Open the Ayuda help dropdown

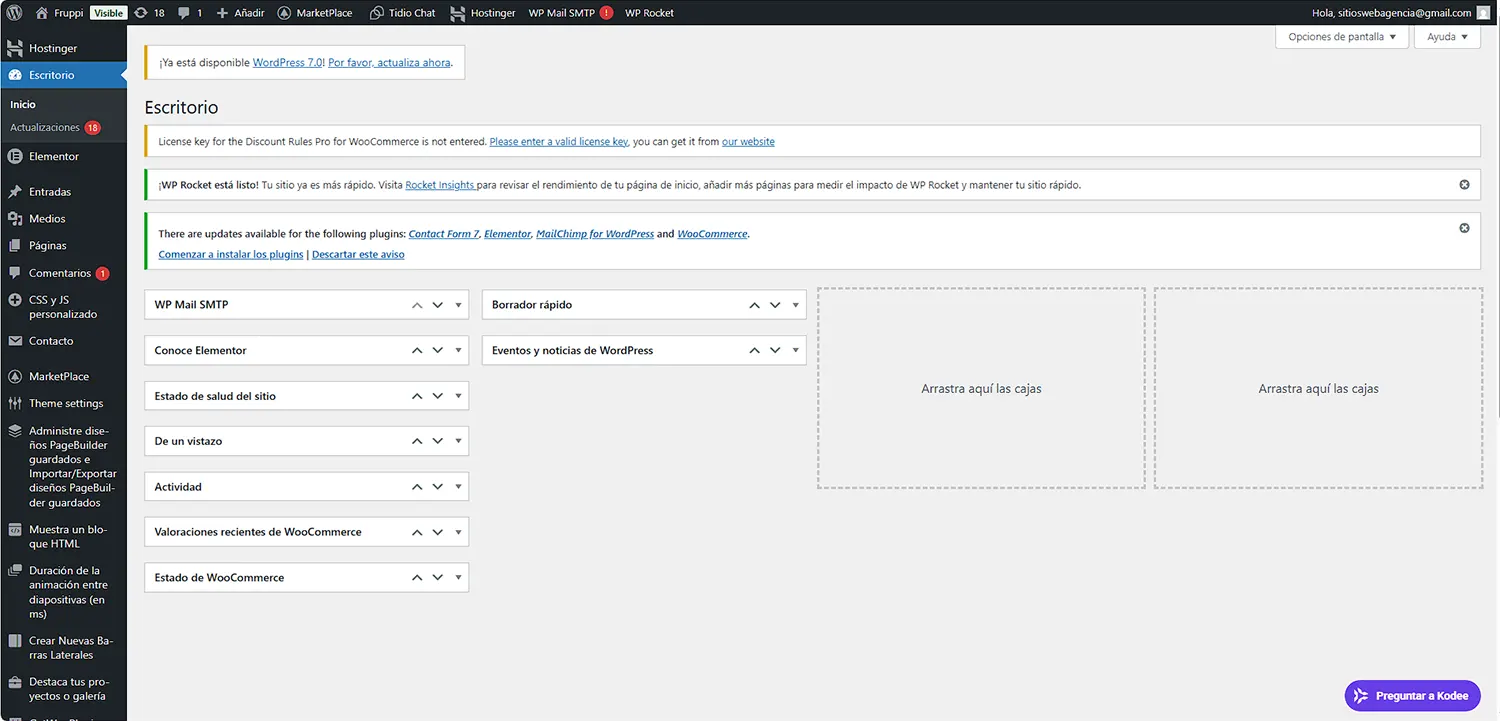point(1447,37)
